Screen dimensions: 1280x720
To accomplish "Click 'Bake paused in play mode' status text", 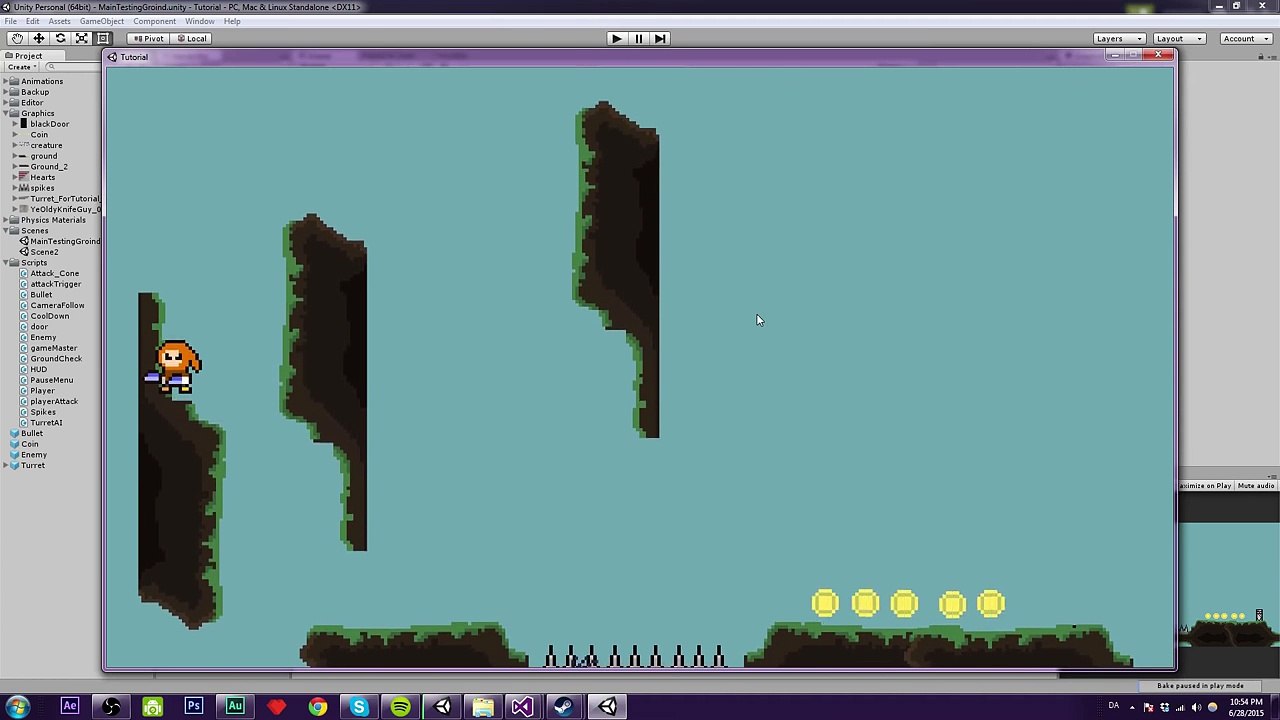I will point(1200,686).
